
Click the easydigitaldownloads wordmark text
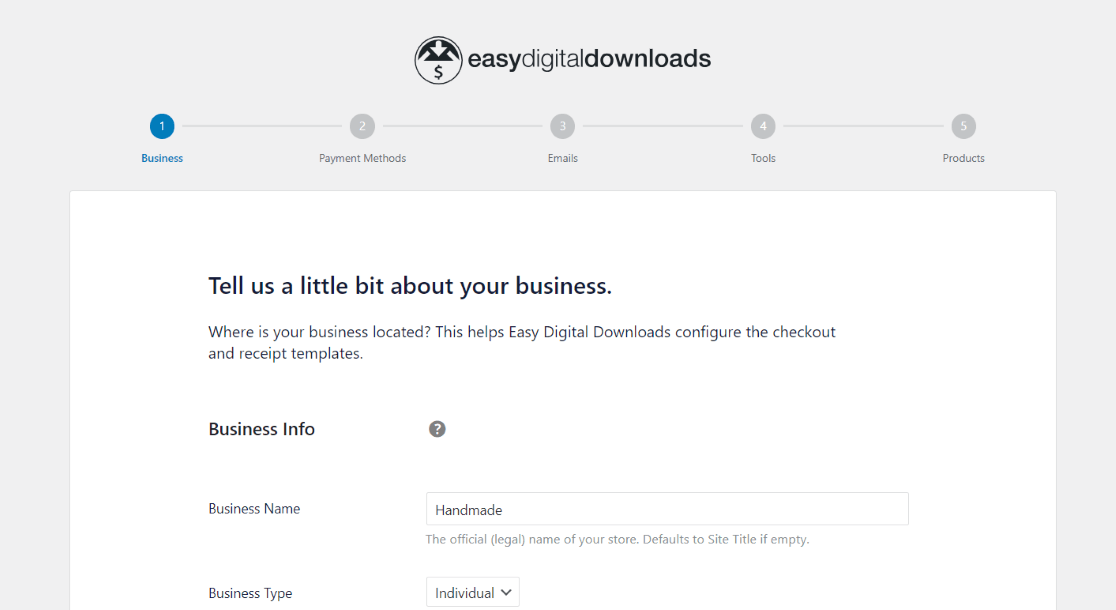tap(589, 59)
